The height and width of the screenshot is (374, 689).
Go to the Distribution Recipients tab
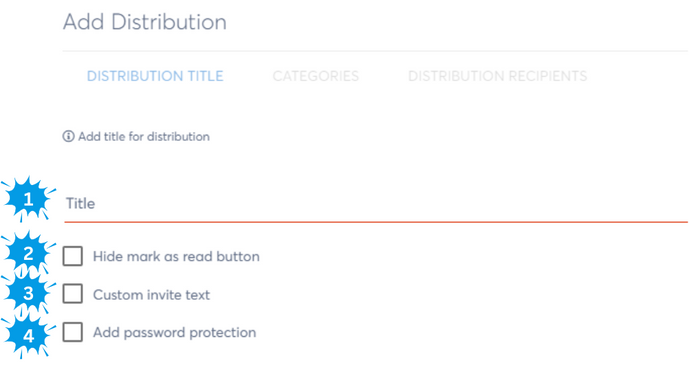(x=497, y=76)
